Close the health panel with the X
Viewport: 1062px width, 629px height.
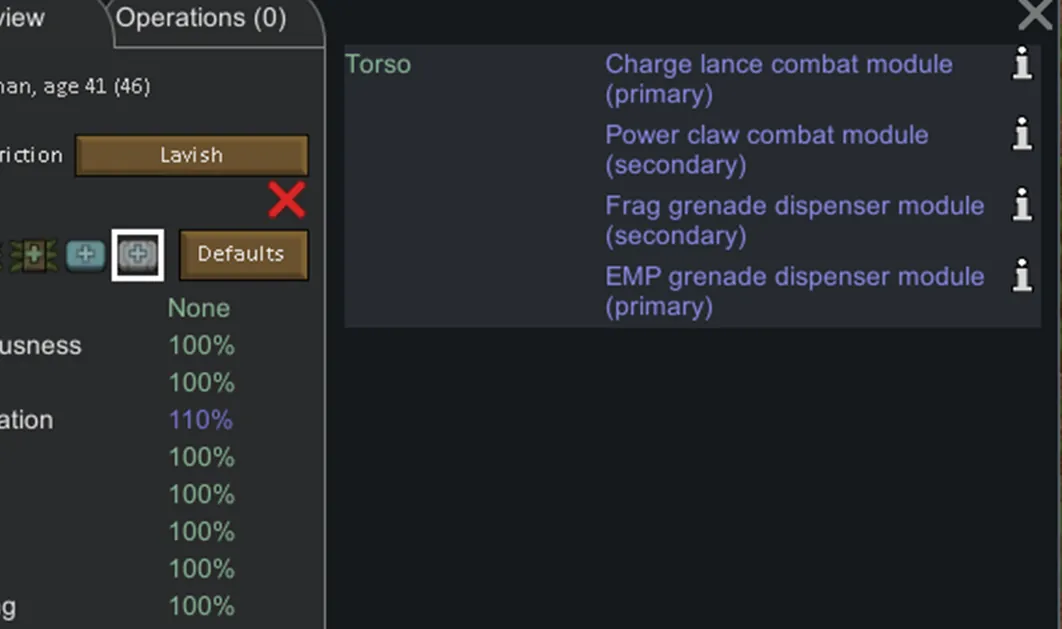pos(1037,14)
